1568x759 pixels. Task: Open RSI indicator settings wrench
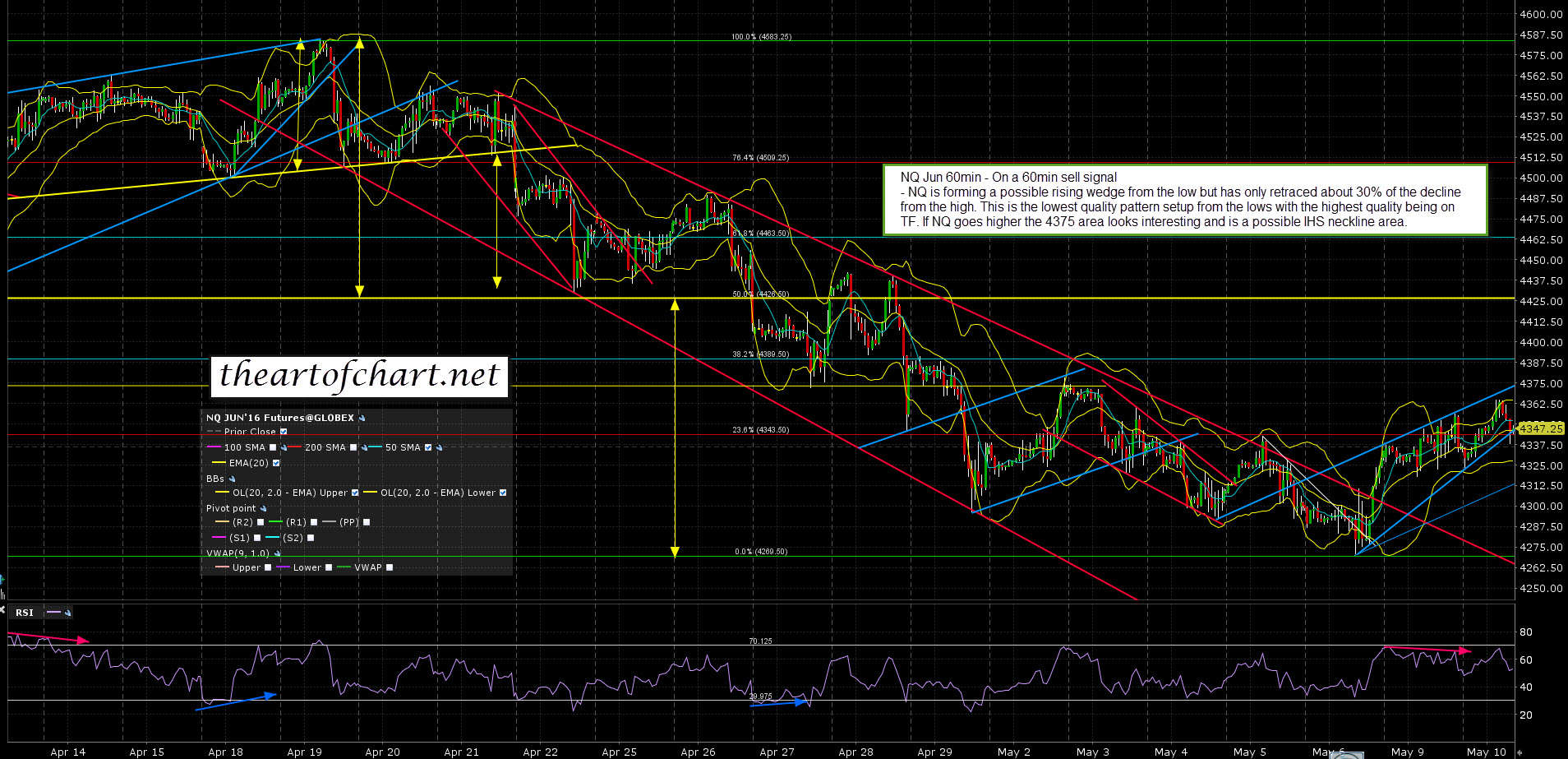67,613
